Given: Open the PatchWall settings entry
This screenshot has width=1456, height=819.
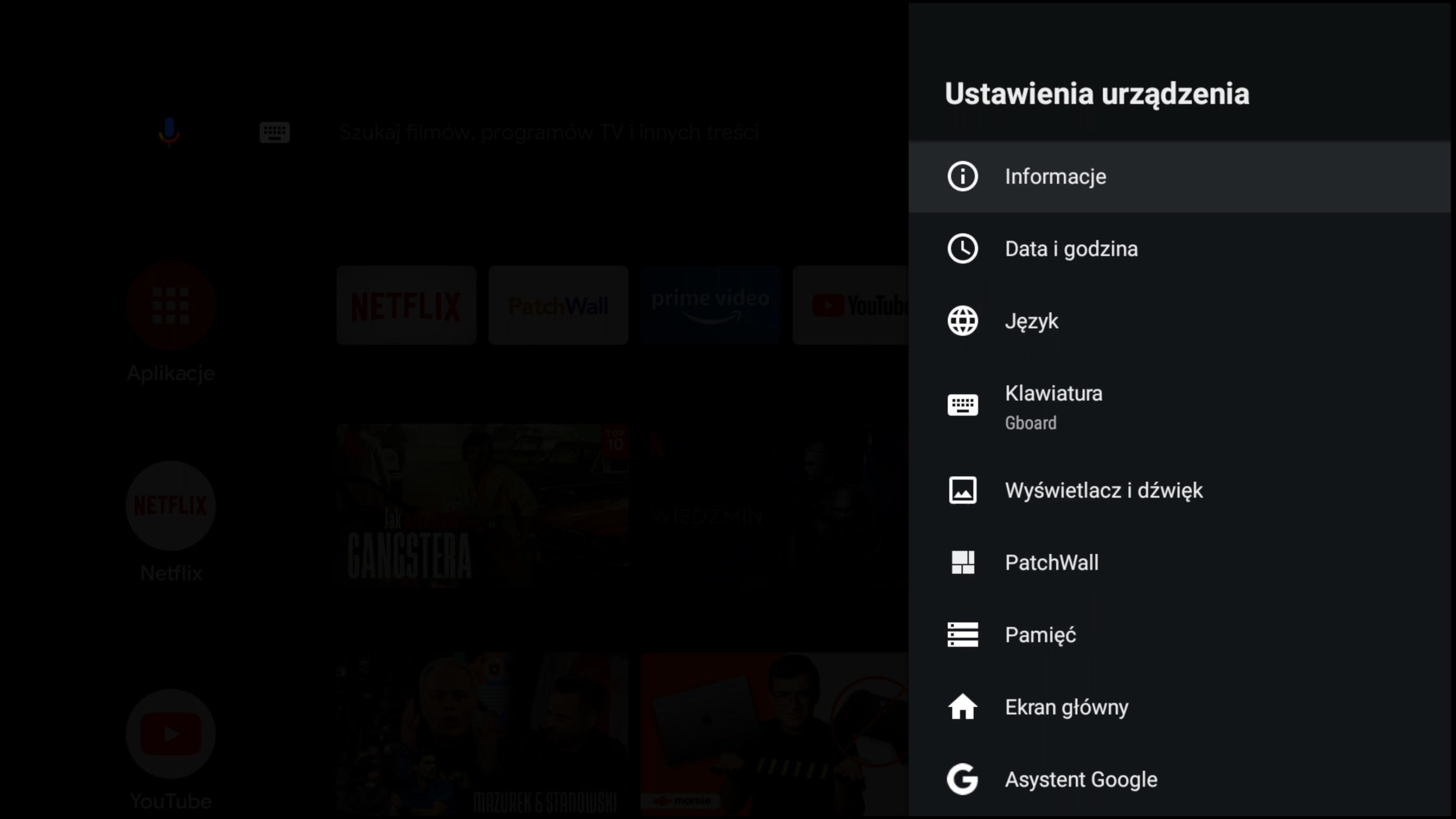Looking at the screenshot, I should point(1180,562).
